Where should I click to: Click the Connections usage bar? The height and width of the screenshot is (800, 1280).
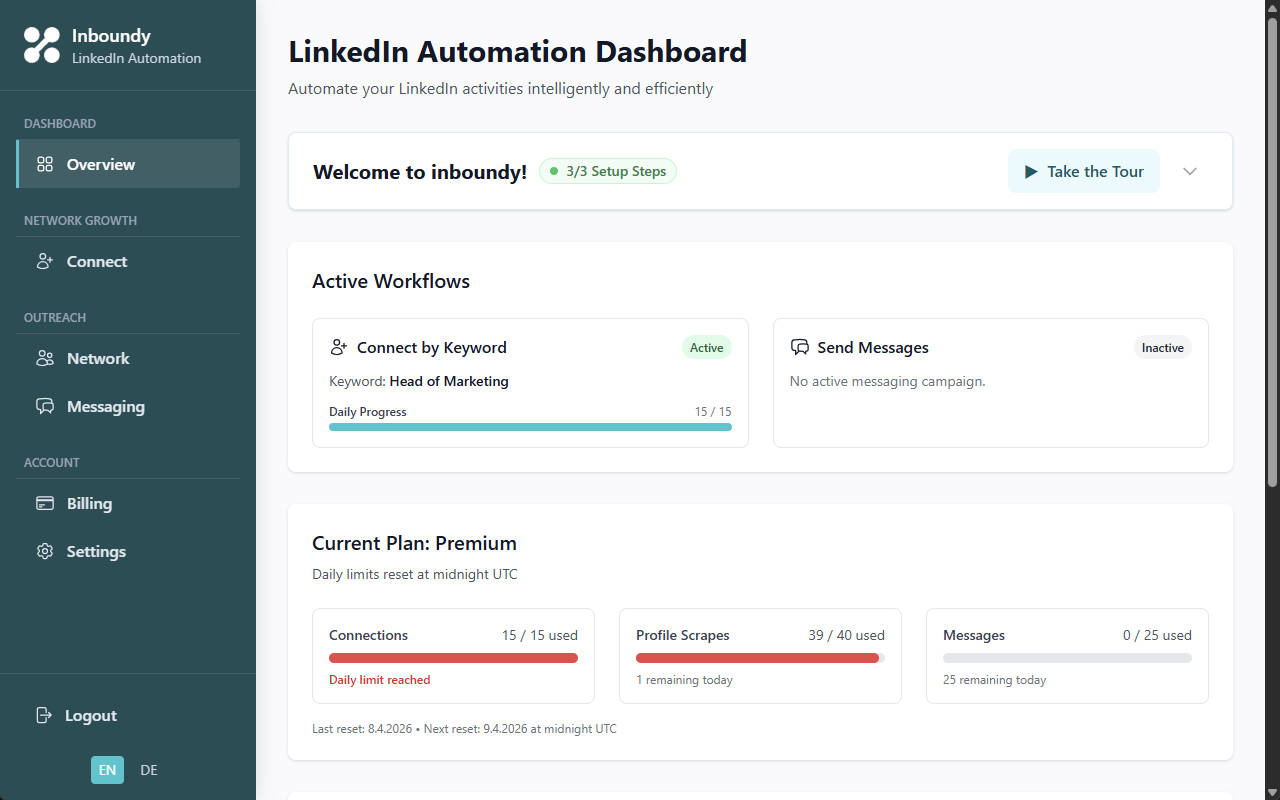tap(453, 658)
